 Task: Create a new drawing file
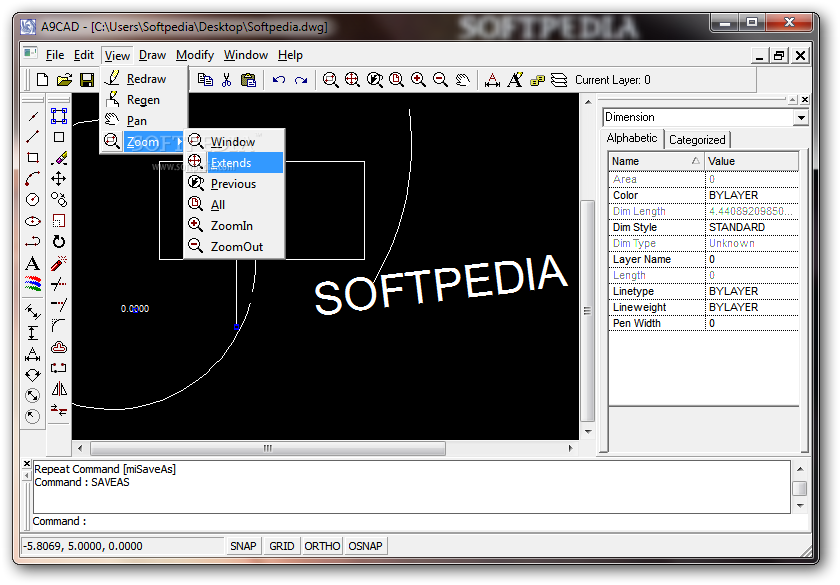[42, 80]
